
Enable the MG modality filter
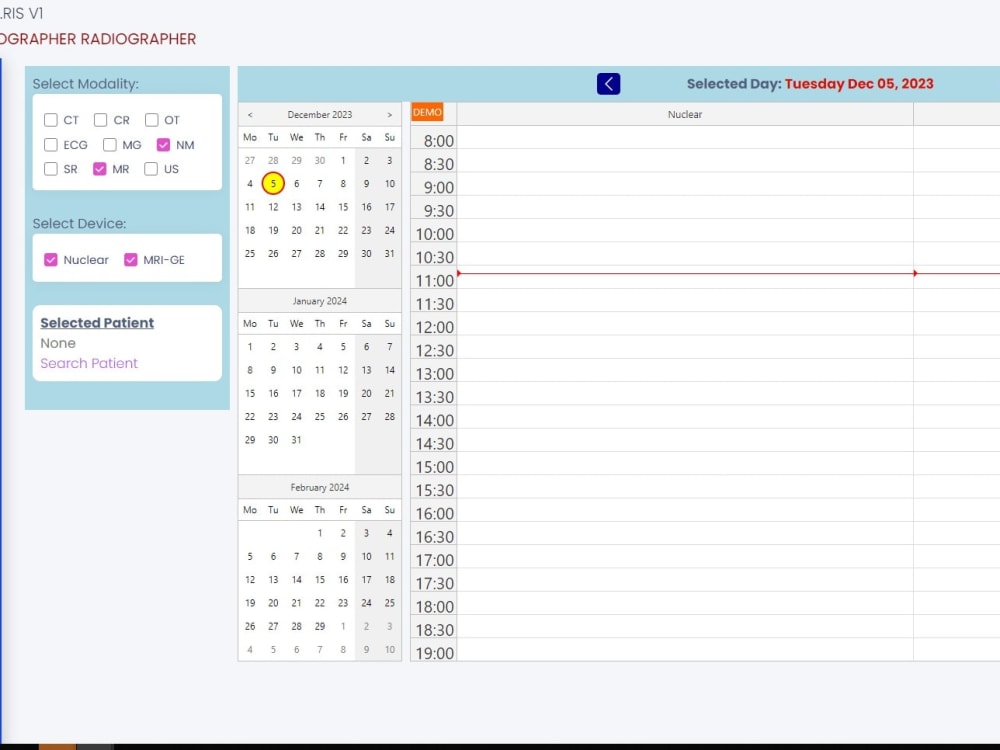tap(110, 144)
